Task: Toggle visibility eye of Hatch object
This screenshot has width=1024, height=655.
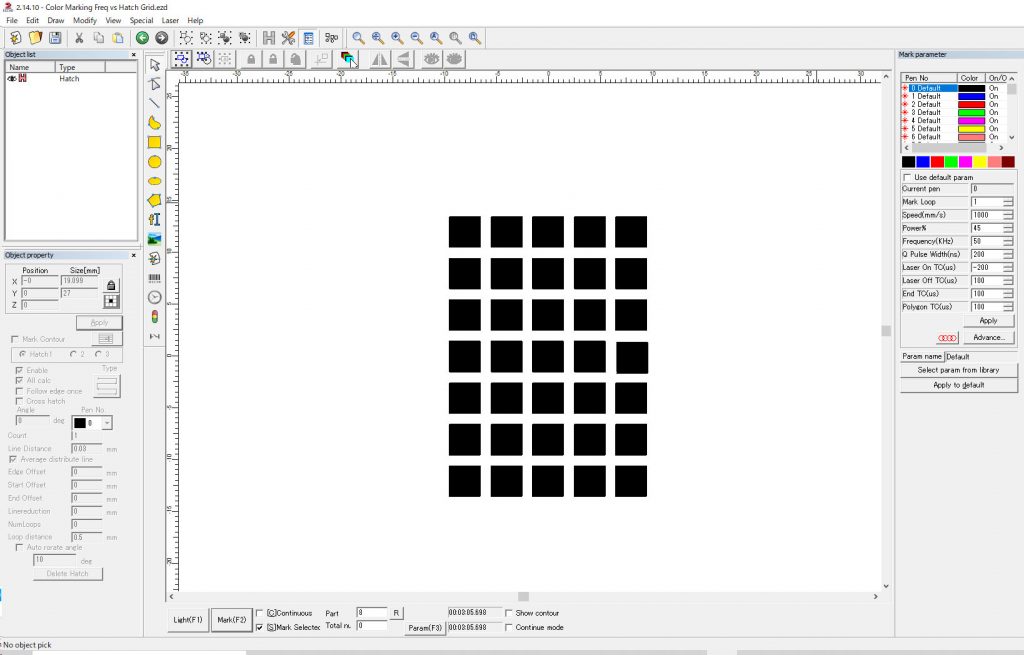Action: (11, 78)
